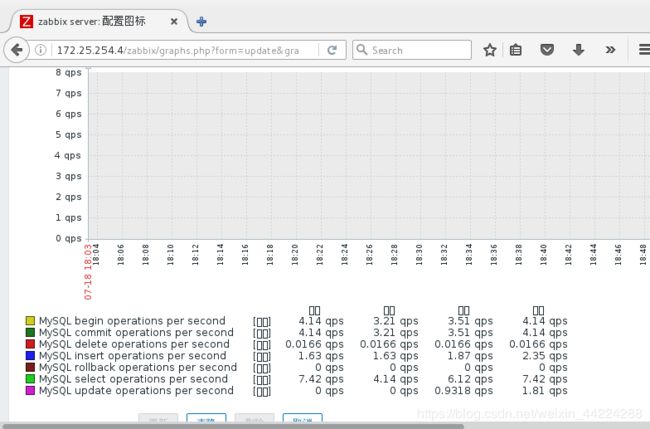Open the downloads arrow icon
The width and height of the screenshot is (650, 429).
578,50
